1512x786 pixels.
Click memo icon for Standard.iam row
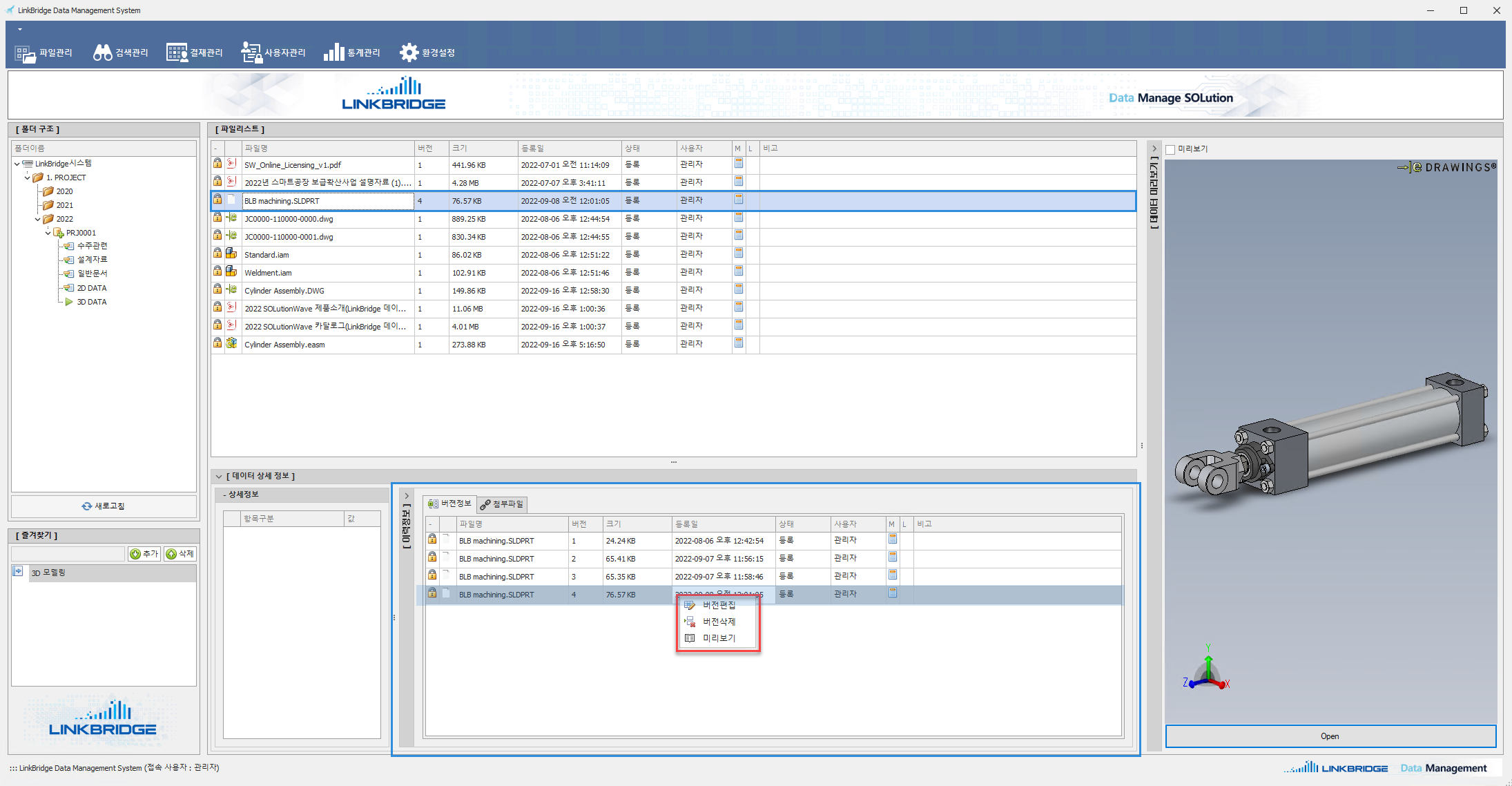click(x=739, y=253)
